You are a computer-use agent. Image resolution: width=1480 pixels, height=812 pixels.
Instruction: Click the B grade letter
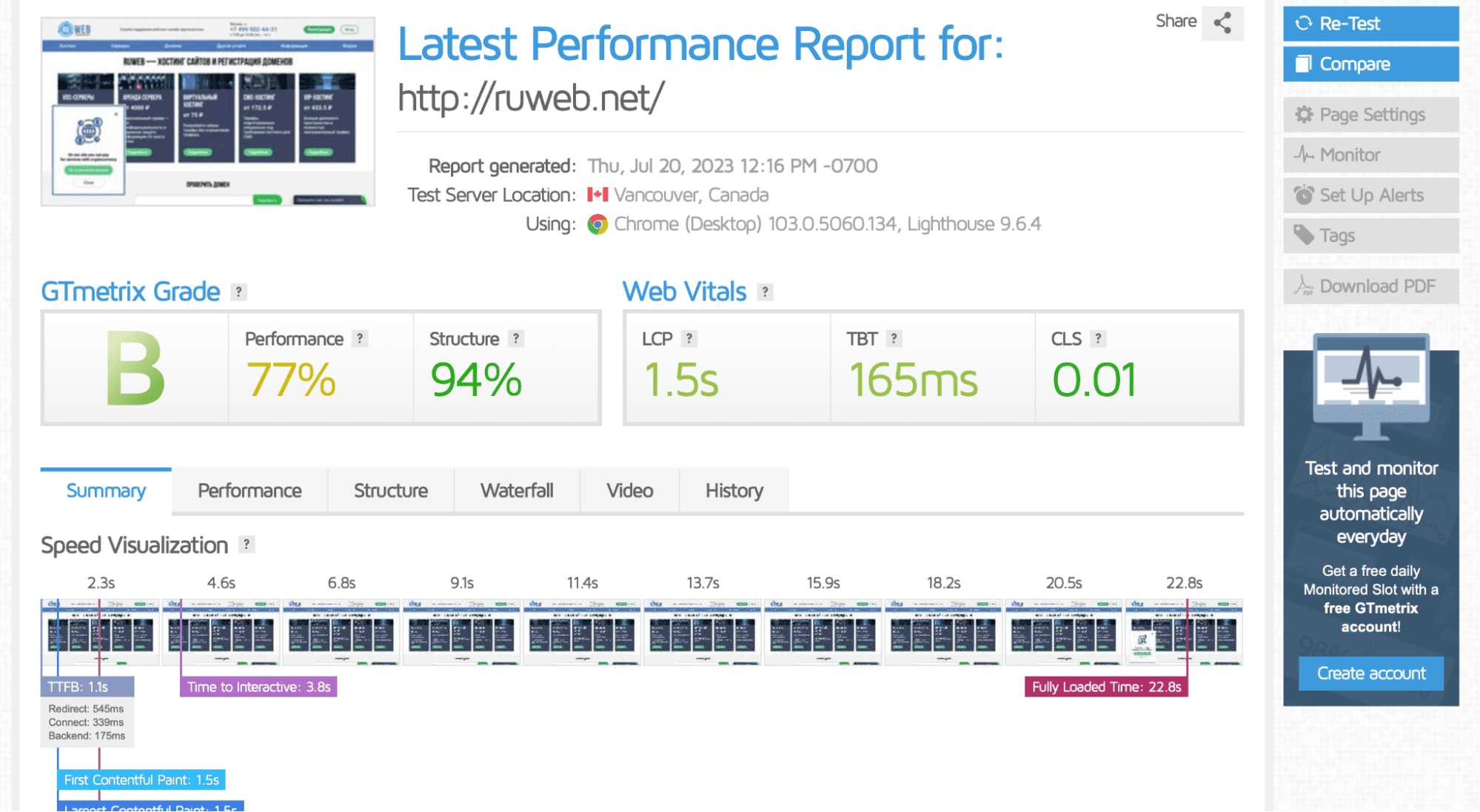tap(135, 369)
